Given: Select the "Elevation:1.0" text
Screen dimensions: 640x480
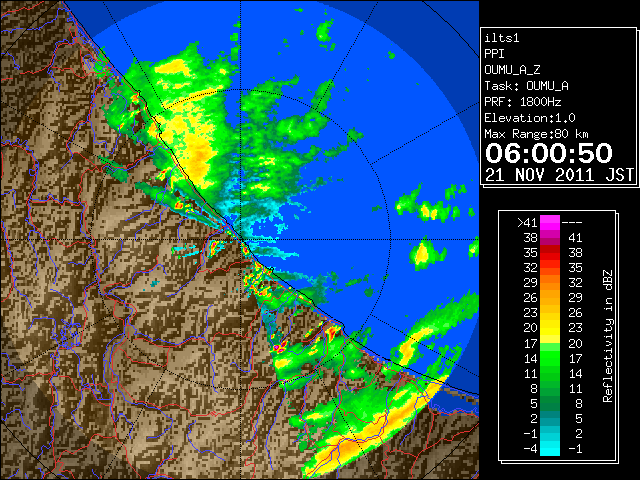Looking at the screenshot, I should point(530,118).
